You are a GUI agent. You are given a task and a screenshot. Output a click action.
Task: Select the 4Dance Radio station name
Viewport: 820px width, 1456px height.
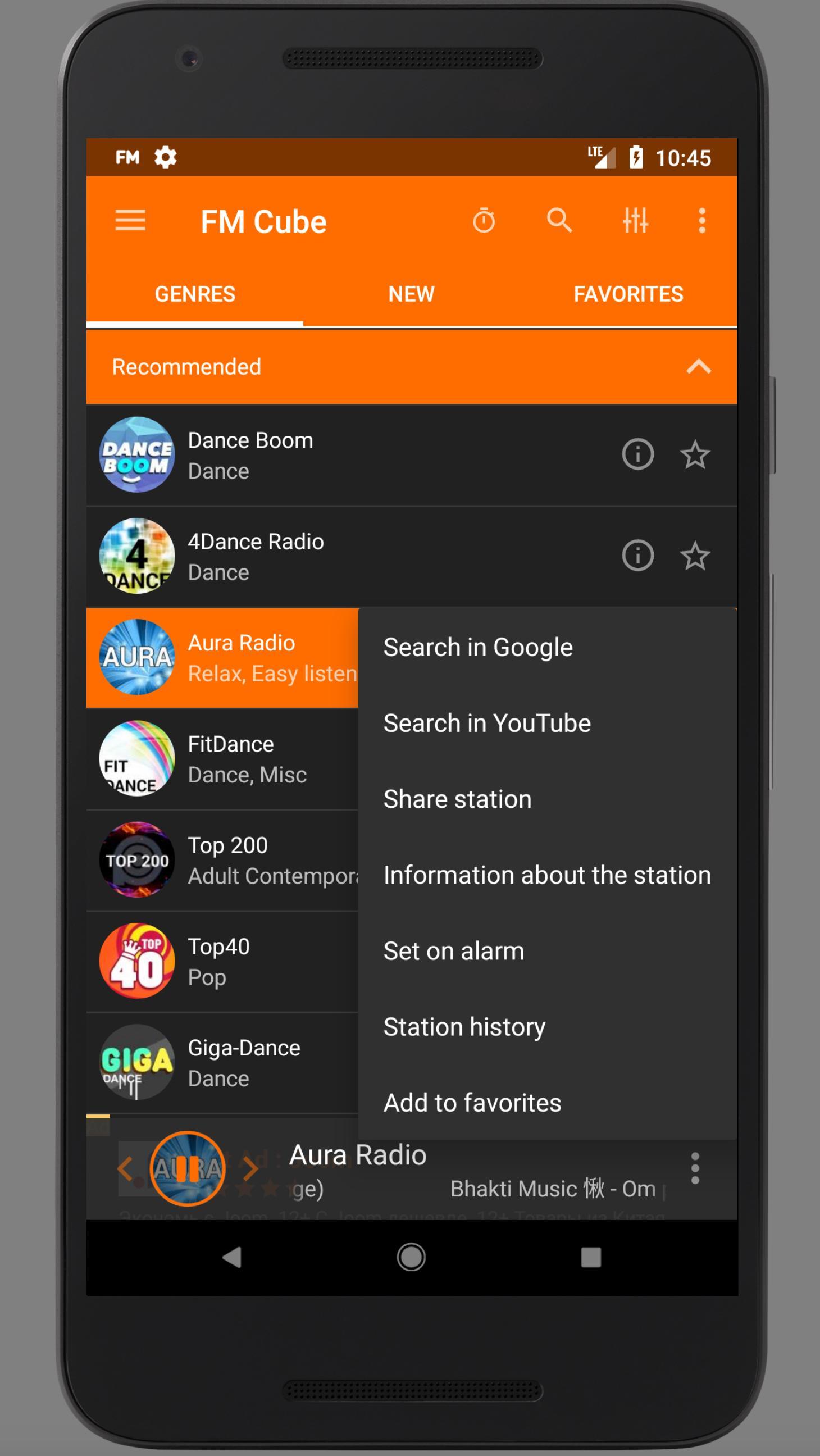pos(256,542)
